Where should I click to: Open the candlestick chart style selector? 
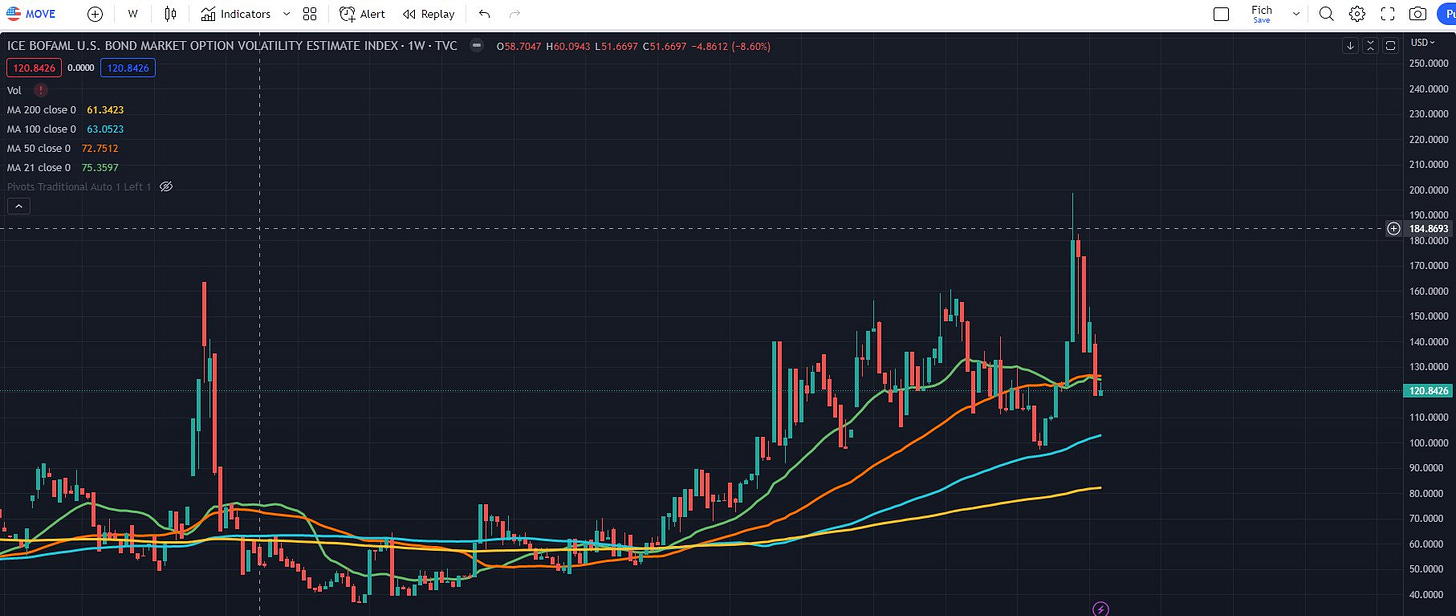click(170, 14)
